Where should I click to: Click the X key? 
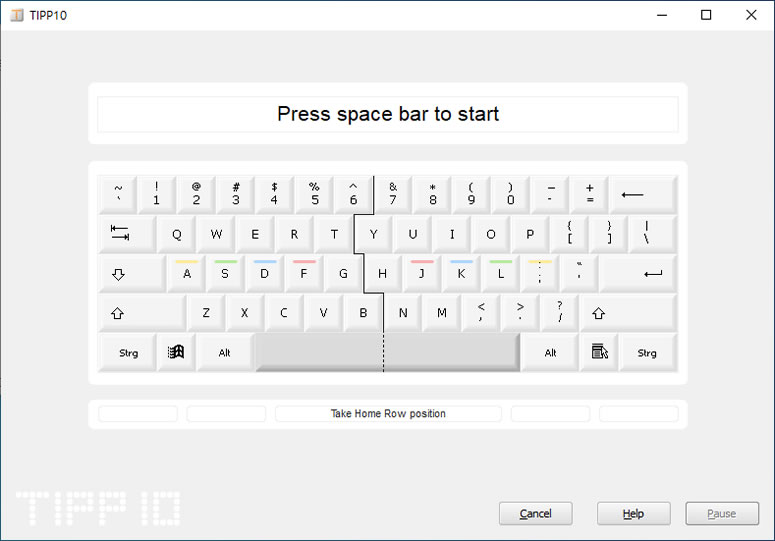pos(245,313)
